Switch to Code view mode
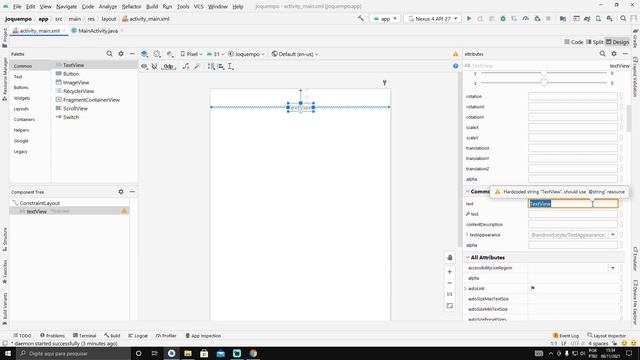The image size is (640, 360). coord(573,42)
